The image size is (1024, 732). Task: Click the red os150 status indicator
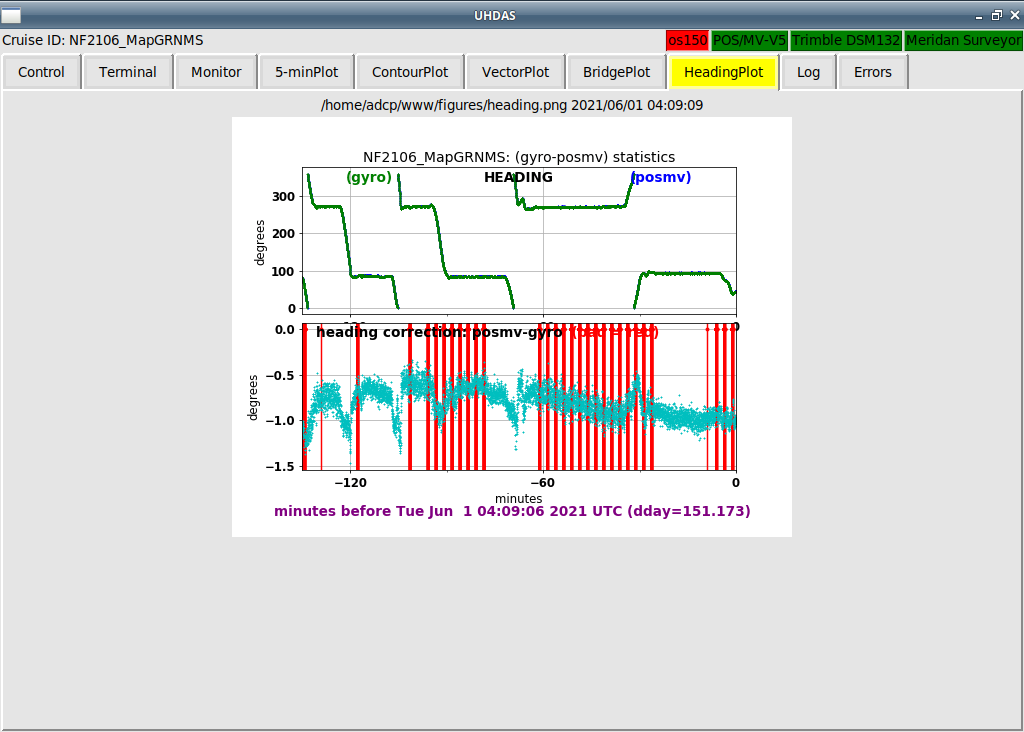(687, 40)
